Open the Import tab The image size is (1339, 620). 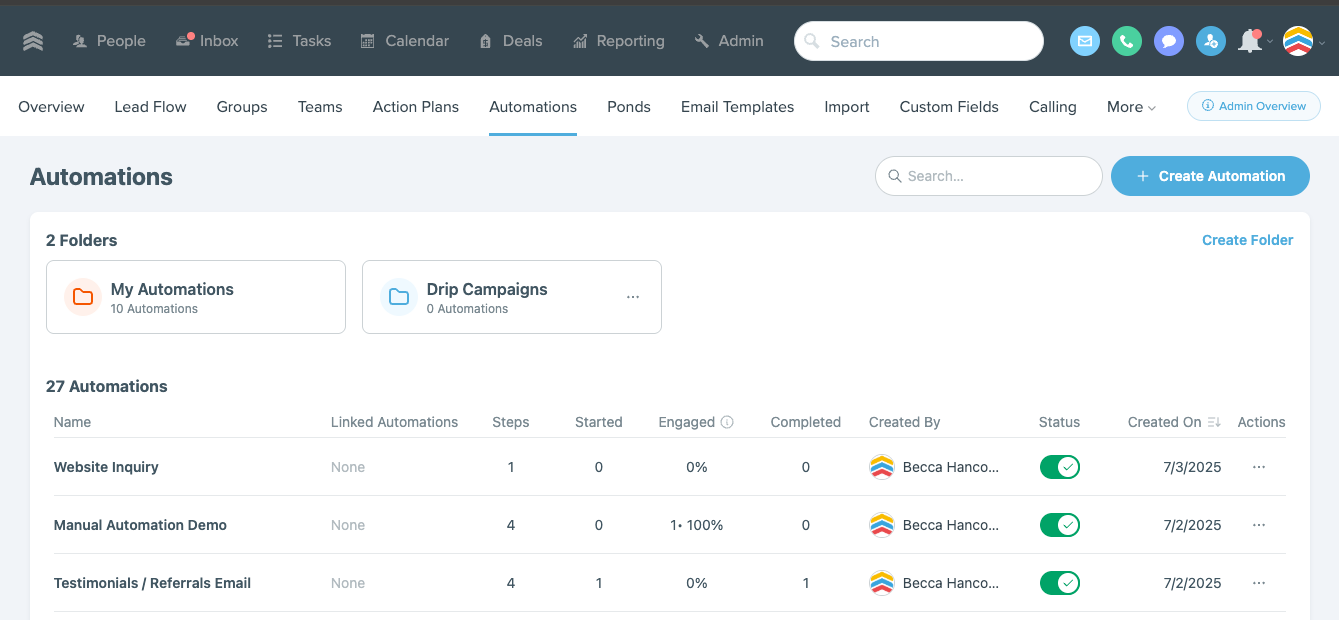tap(847, 107)
